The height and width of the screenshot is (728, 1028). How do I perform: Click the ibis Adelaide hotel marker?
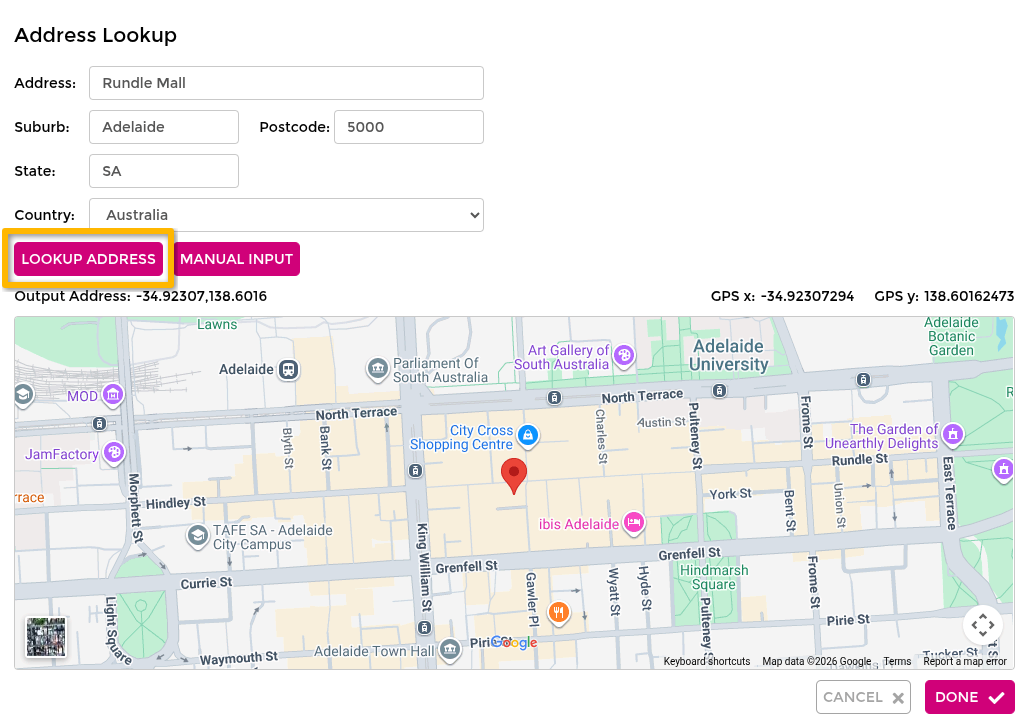tap(633, 523)
